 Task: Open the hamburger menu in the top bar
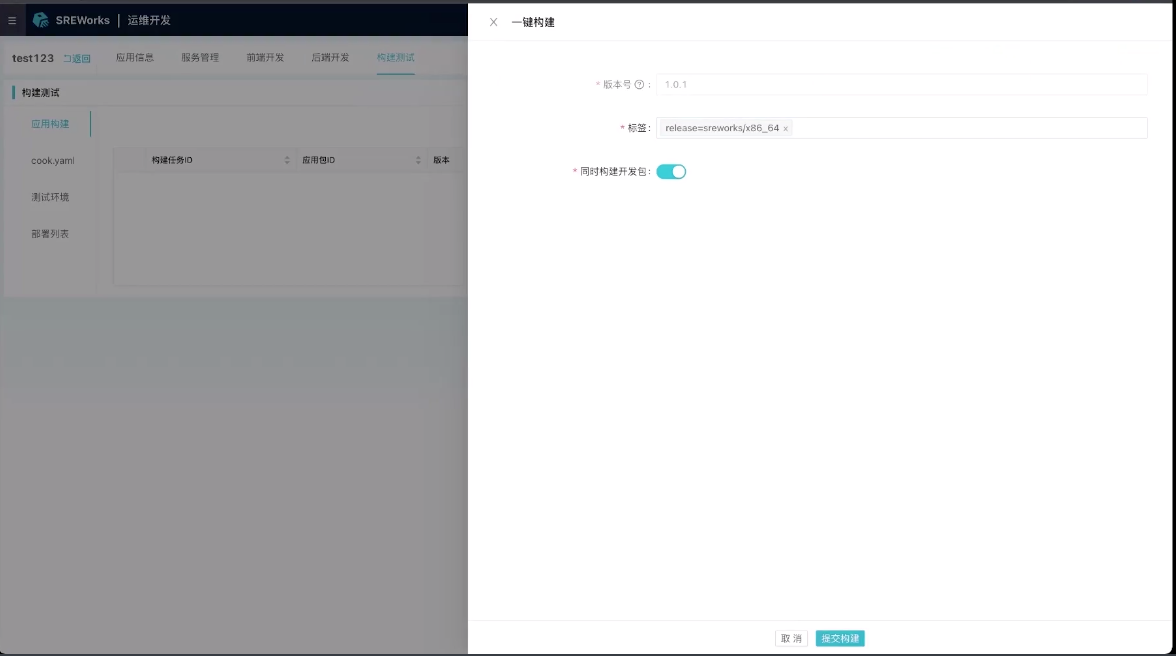[12, 20]
